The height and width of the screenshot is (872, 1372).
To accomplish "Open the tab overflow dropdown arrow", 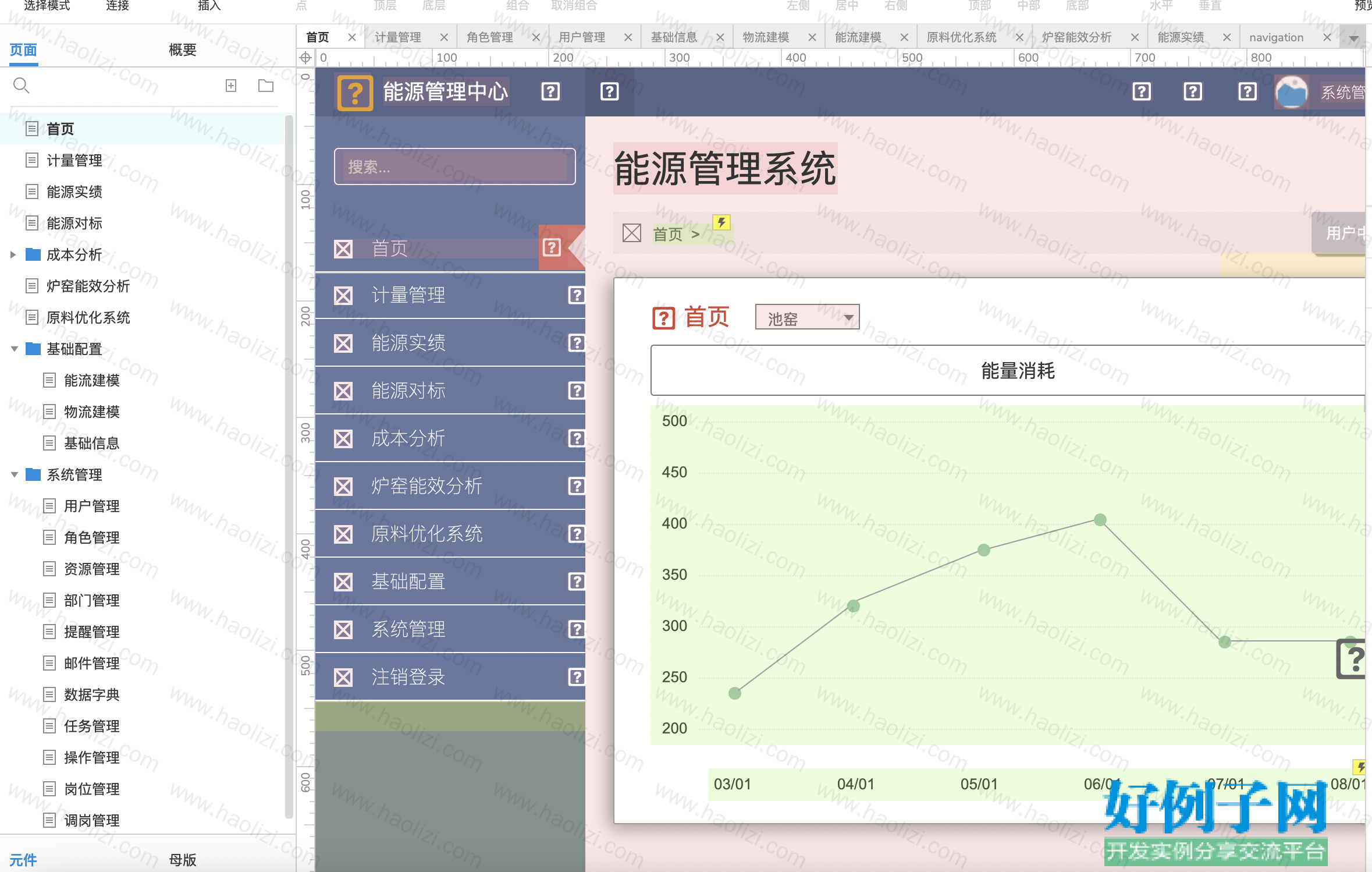I will [1354, 38].
